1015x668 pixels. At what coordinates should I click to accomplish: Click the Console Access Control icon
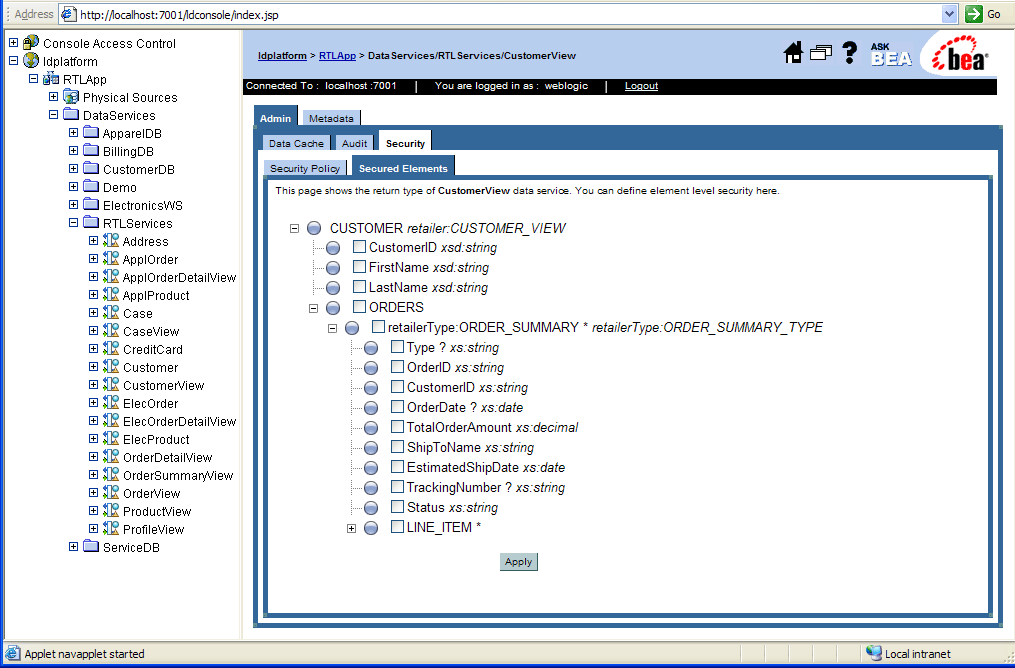pyautogui.click(x=30, y=43)
